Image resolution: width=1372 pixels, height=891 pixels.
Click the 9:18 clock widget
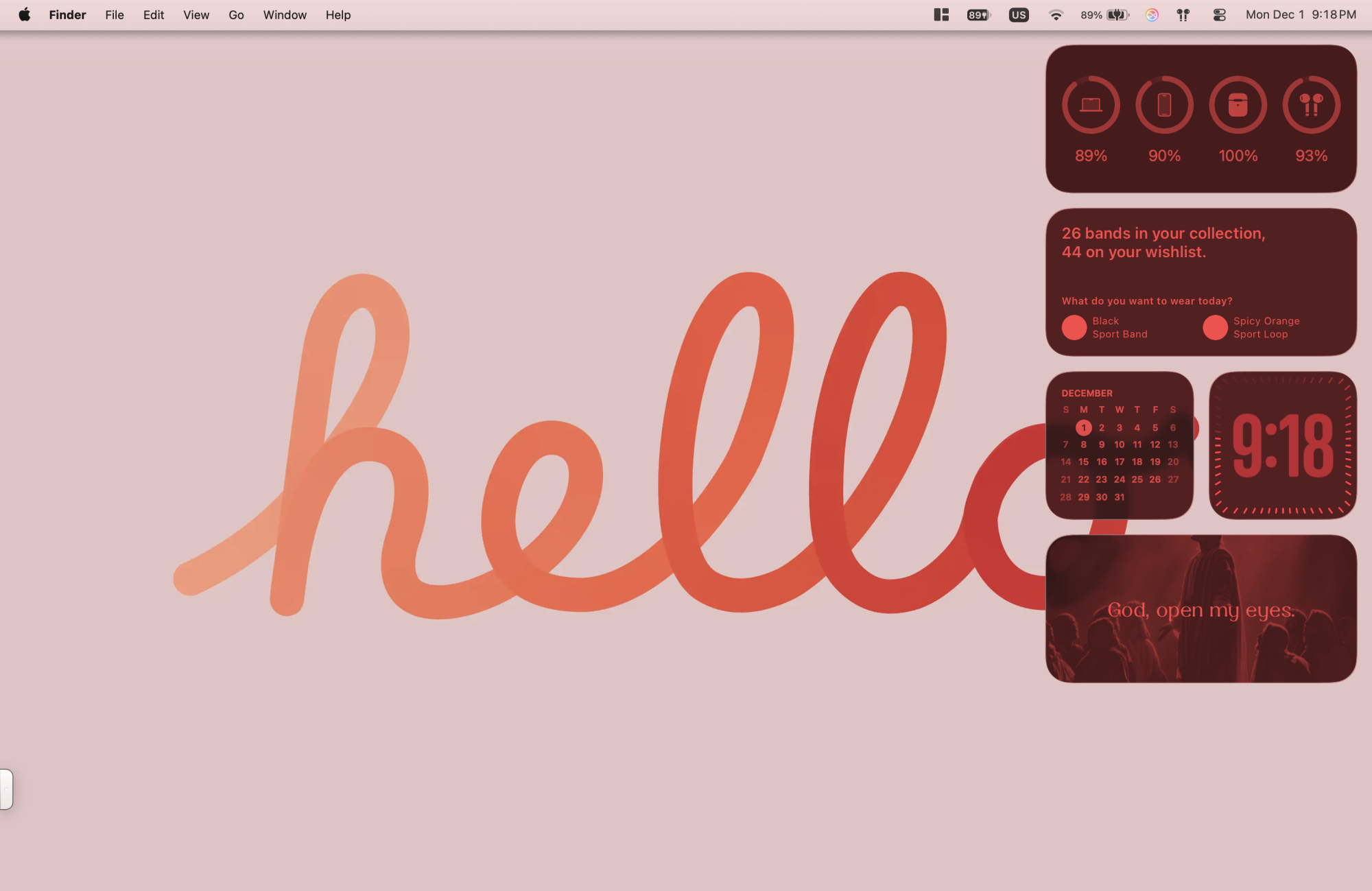click(x=1282, y=445)
